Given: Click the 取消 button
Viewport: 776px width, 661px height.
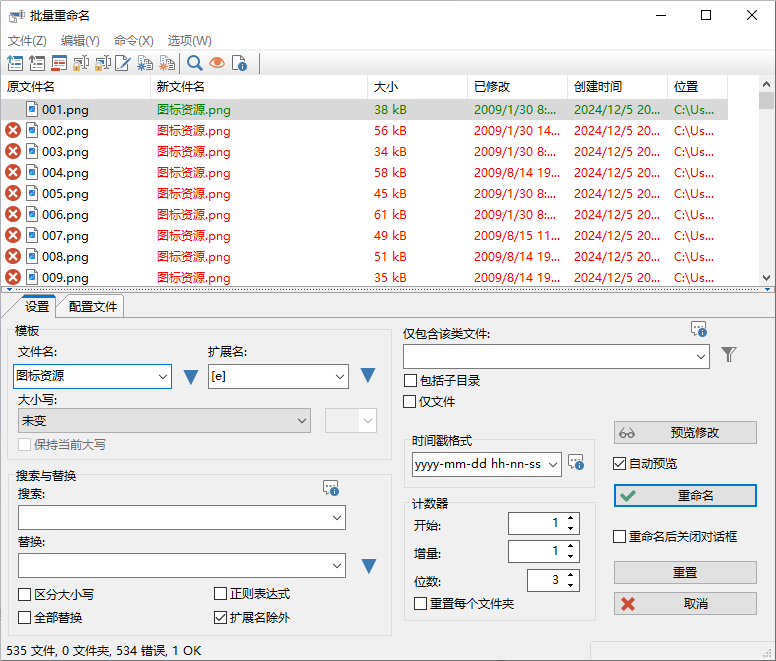Looking at the screenshot, I should tap(685, 604).
